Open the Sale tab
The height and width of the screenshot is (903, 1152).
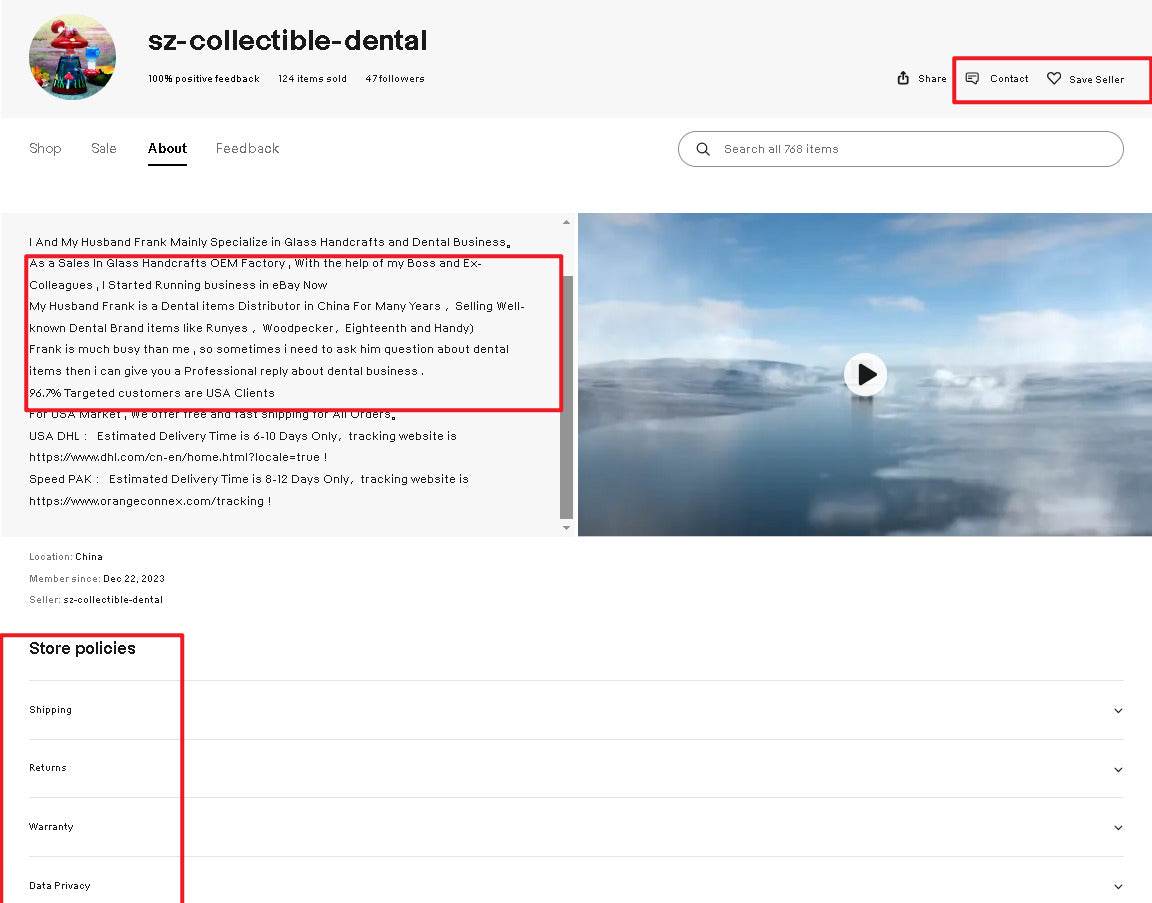[104, 148]
